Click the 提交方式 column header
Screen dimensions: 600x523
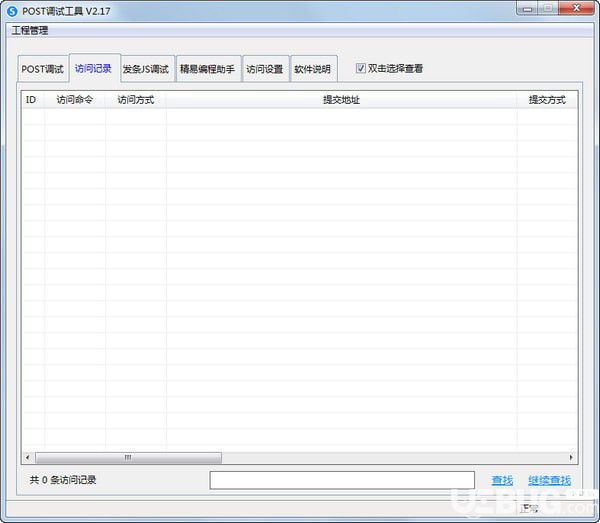(547, 100)
